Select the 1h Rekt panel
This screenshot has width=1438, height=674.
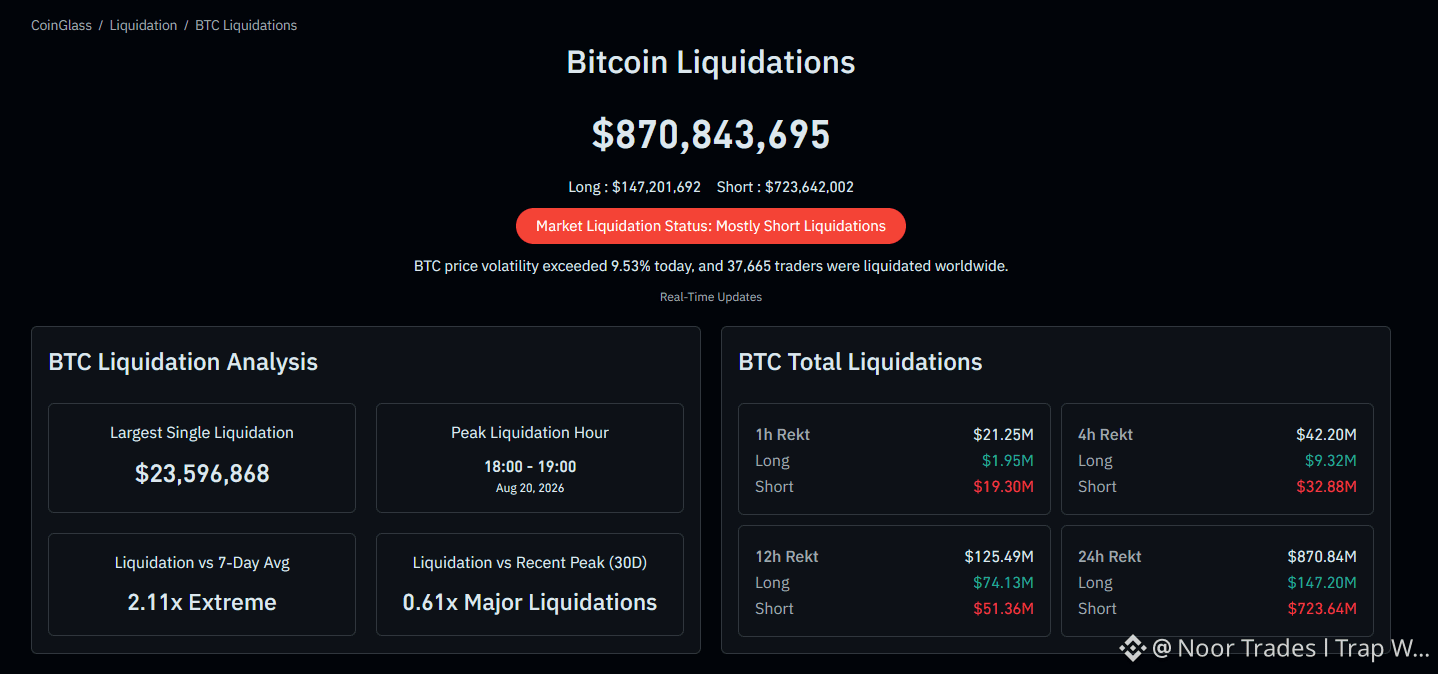894,459
